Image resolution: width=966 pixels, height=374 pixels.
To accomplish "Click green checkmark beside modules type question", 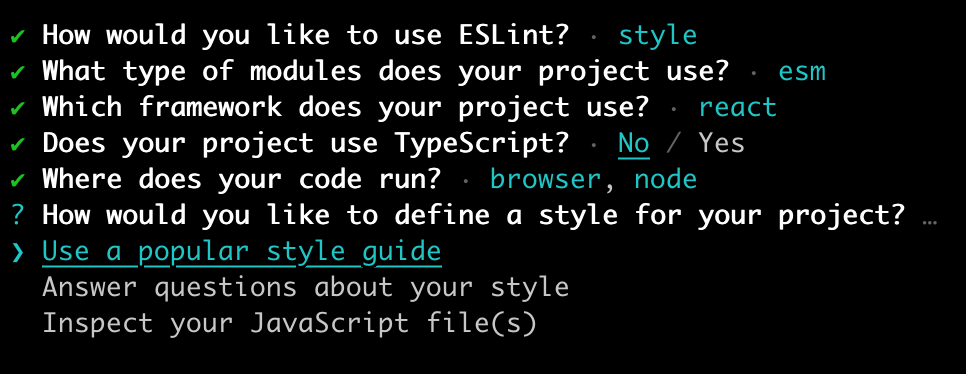I will [x=18, y=72].
